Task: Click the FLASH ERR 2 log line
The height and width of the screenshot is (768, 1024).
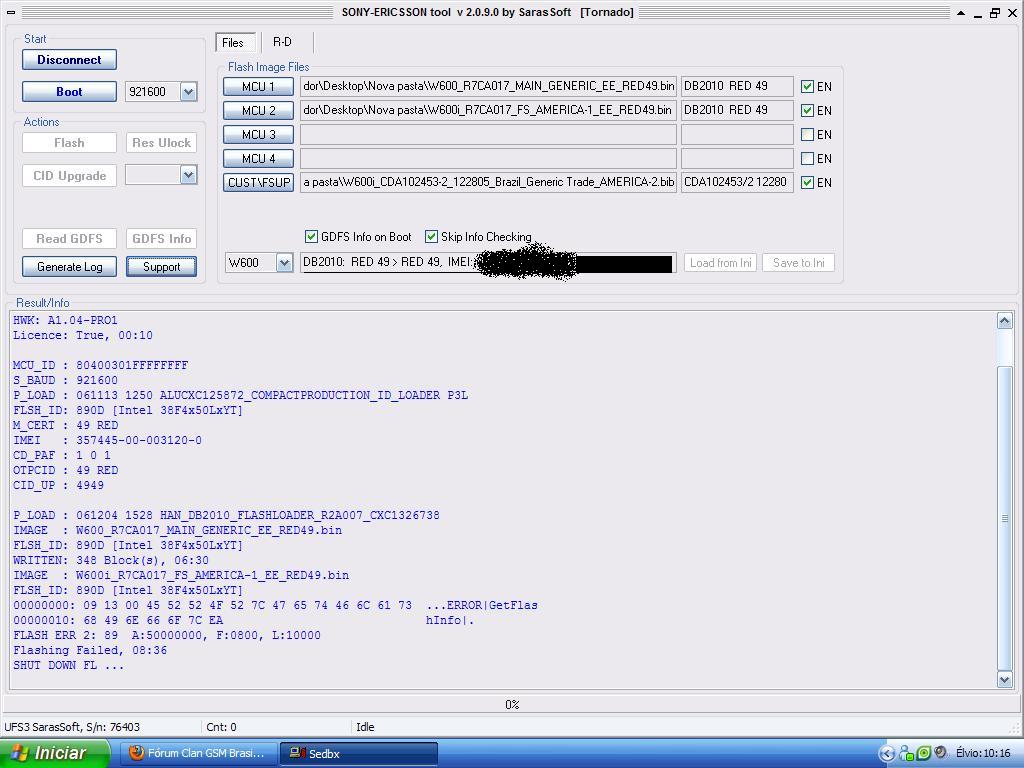Action: (x=167, y=635)
